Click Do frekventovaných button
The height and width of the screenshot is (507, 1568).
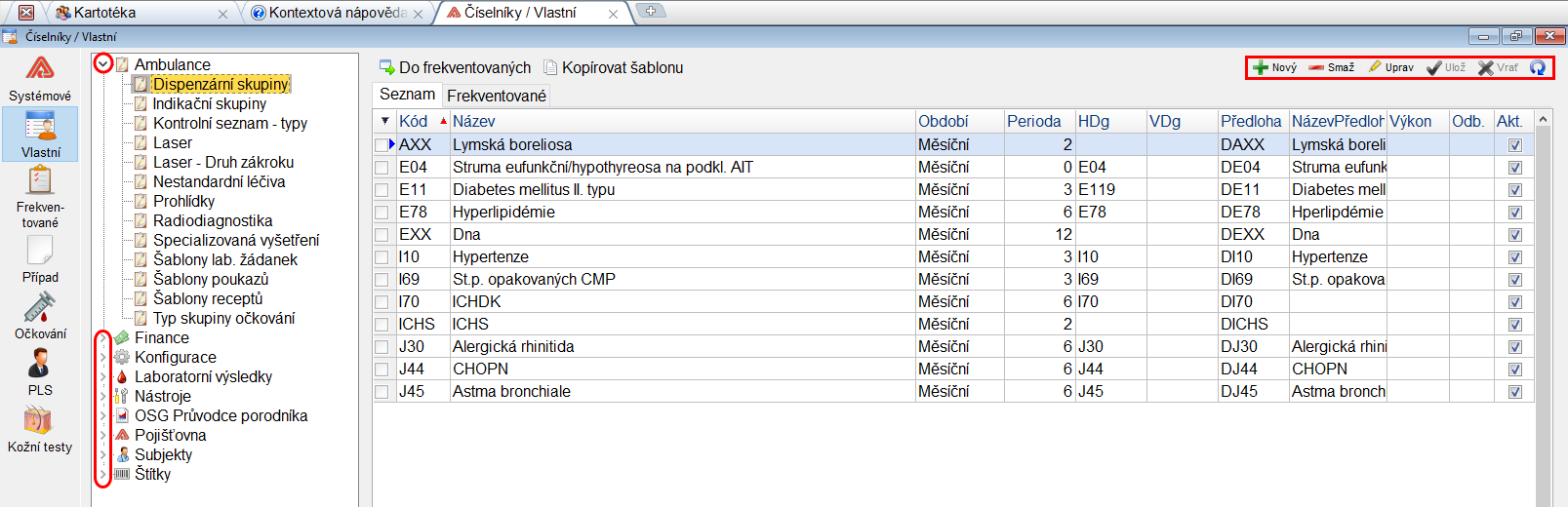tap(455, 67)
